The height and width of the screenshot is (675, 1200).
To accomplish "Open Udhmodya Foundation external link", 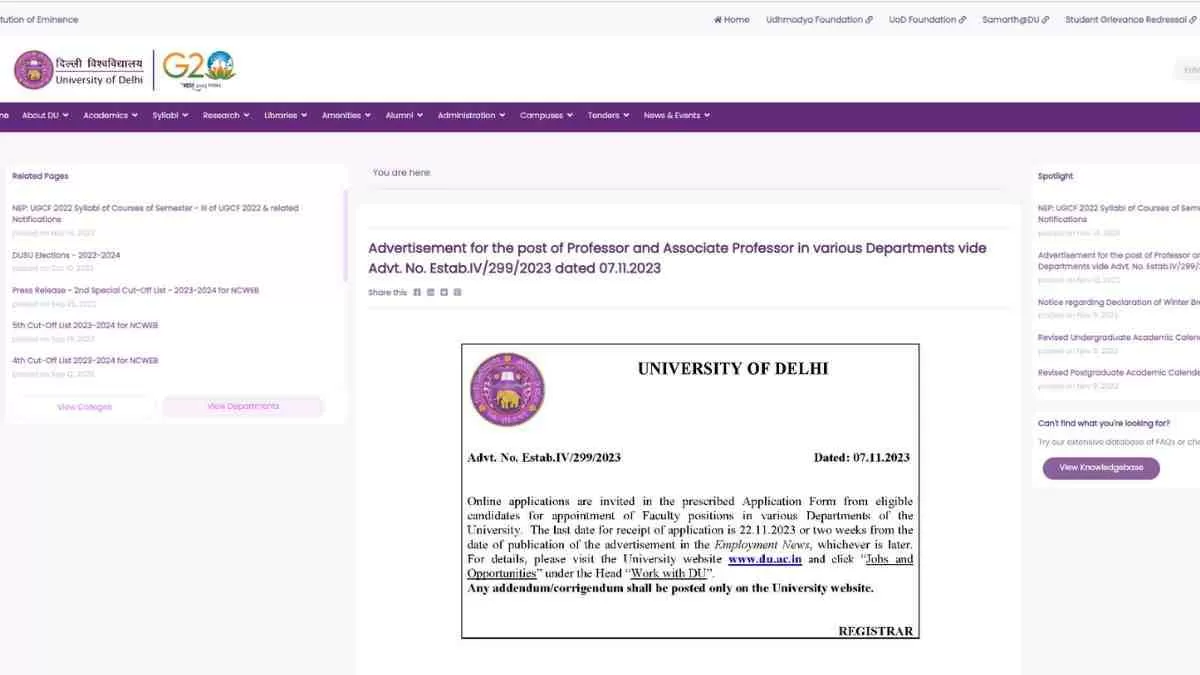I will pyautogui.click(x=819, y=20).
